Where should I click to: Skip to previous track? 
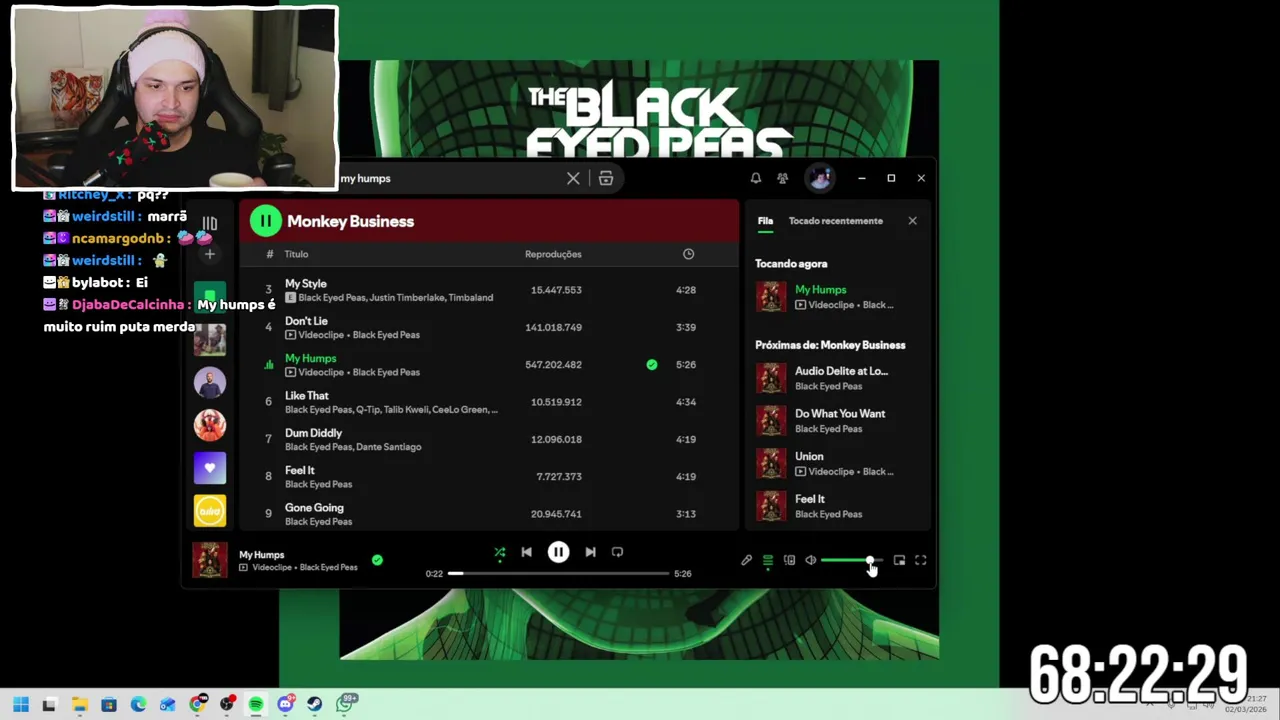click(x=526, y=552)
